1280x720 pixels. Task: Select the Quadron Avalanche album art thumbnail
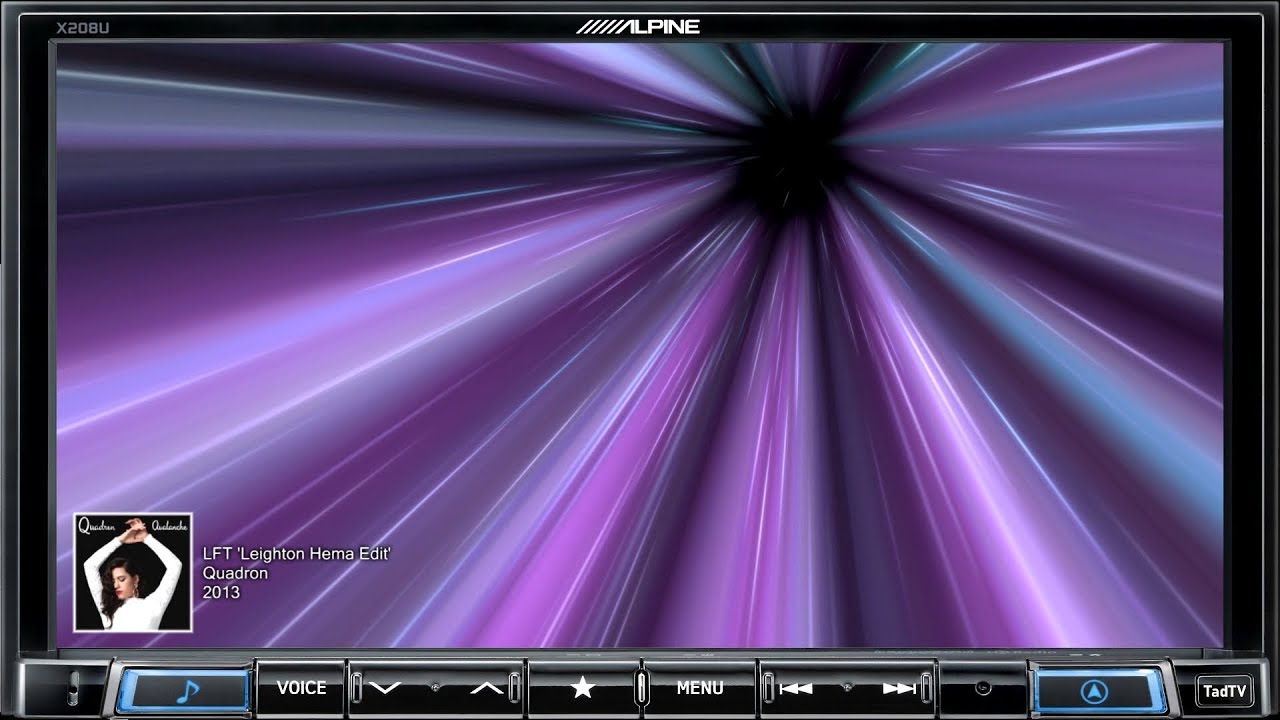[133, 573]
